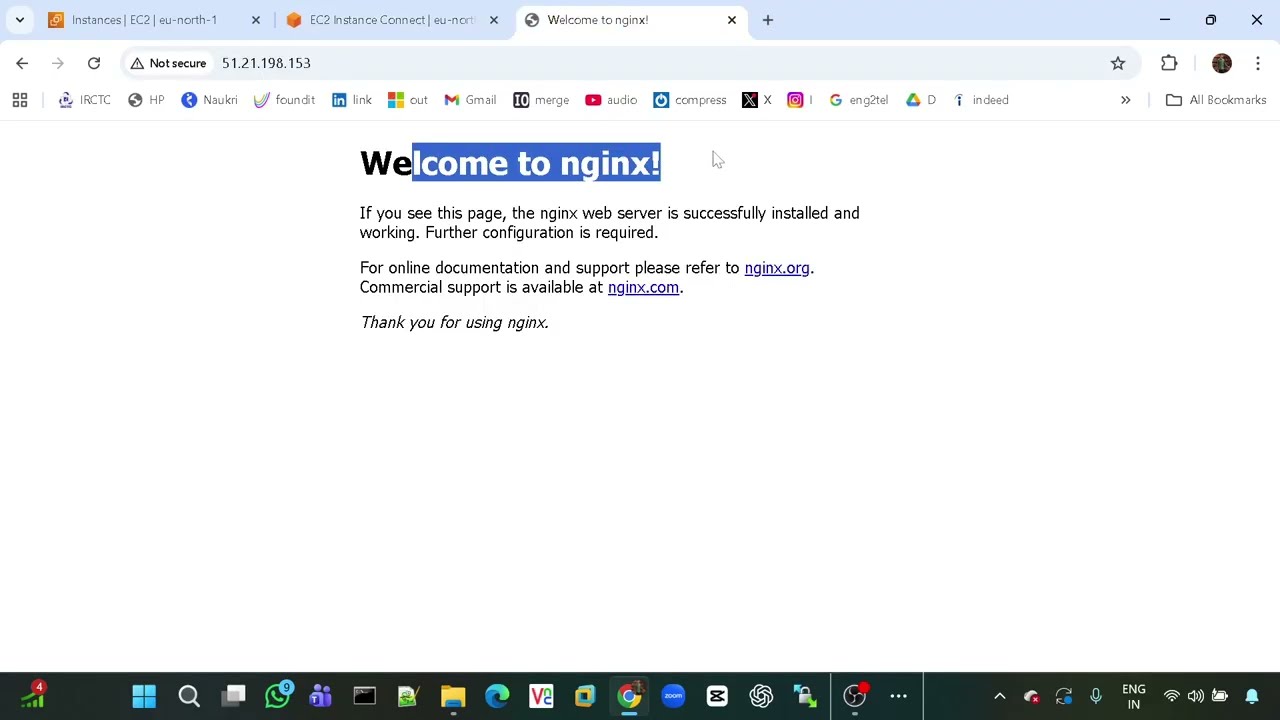This screenshot has height=720, width=1280.
Task: Open the HP bookmark
Action: click(x=146, y=100)
